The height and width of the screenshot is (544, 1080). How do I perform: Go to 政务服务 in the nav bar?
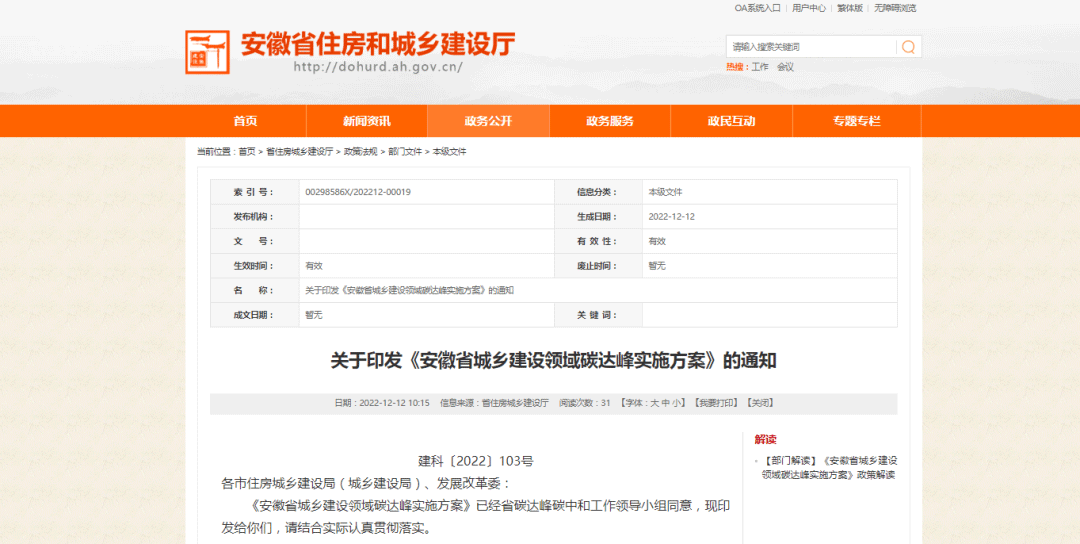click(610, 121)
